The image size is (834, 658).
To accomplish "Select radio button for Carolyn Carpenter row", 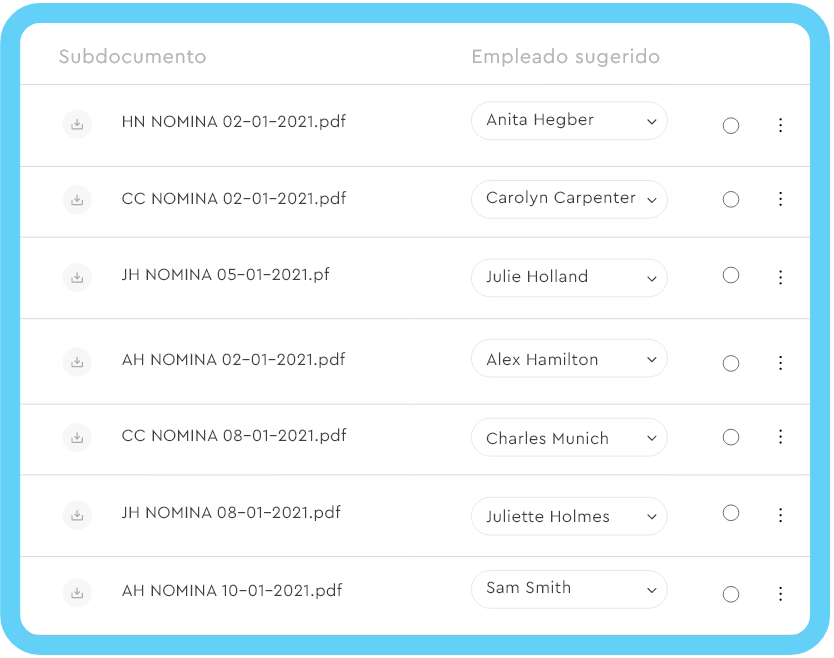I will (x=731, y=199).
